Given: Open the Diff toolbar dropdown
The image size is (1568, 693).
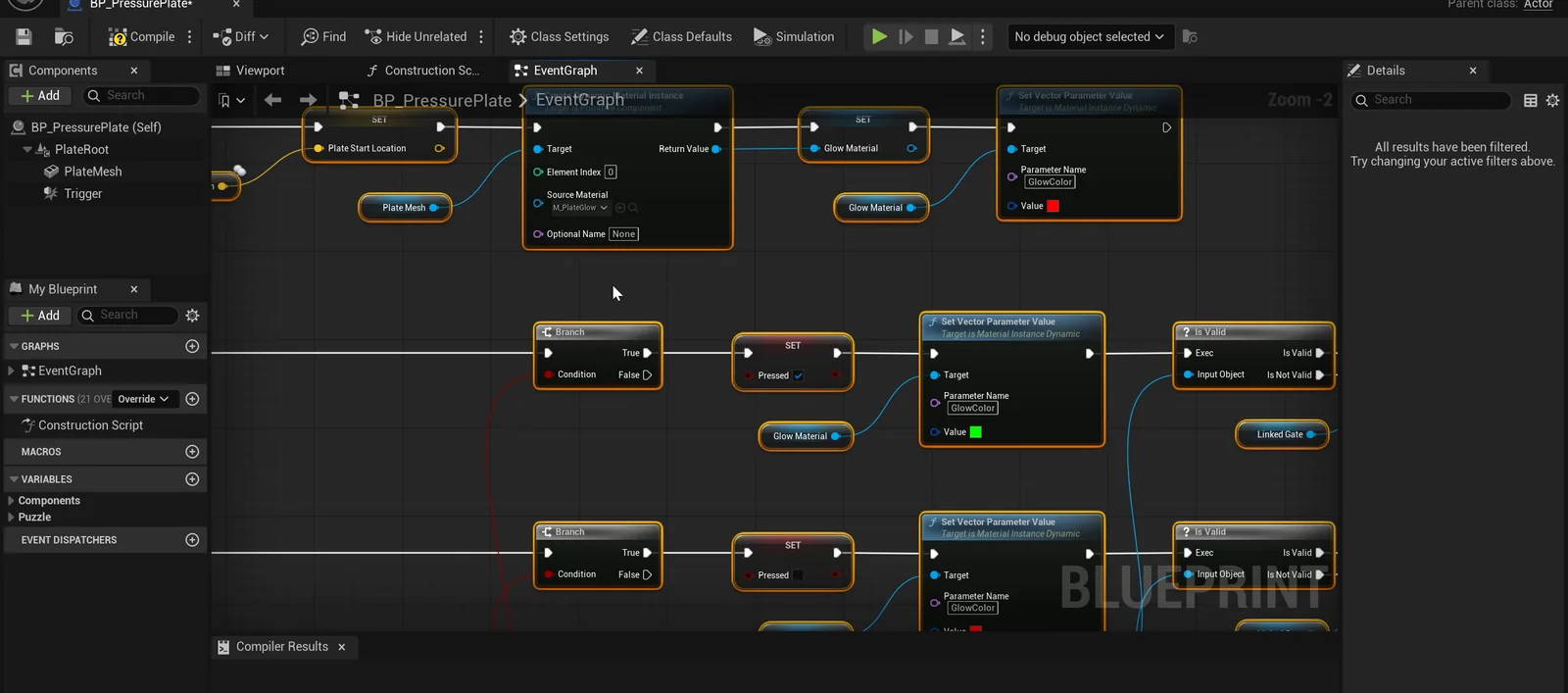Looking at the screenshot, I should pos(241,36).
